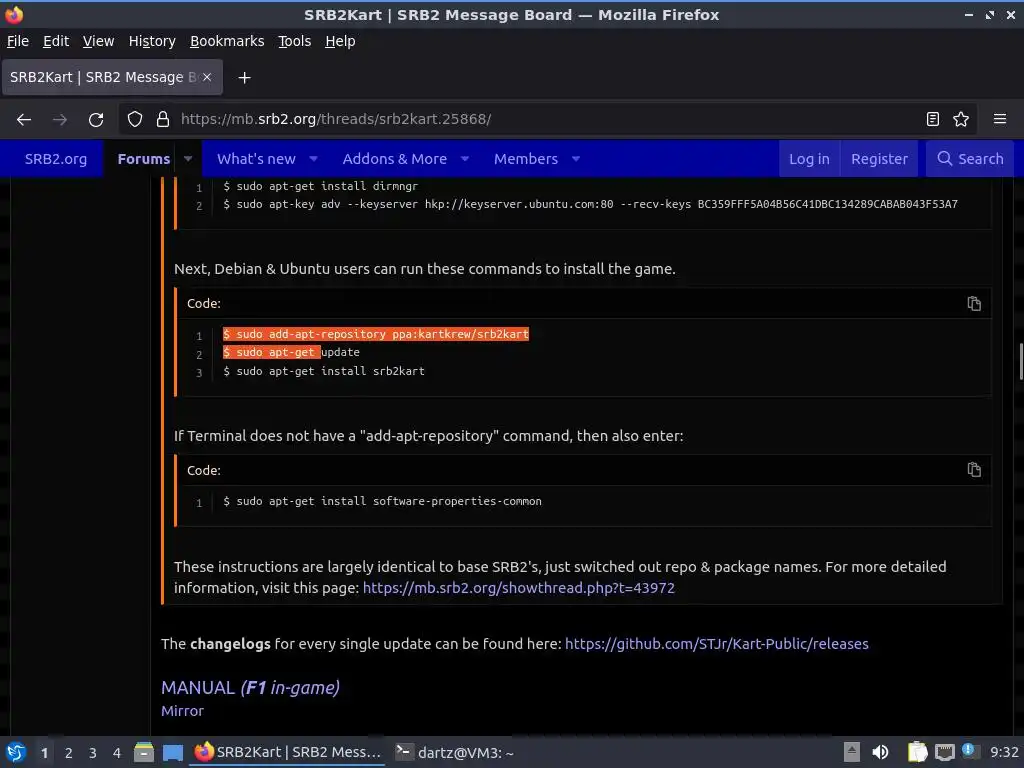Switch to virtual desktop 3
Image resolution: width=1024 pixels, height=768 pixels.
click(93, 753)
